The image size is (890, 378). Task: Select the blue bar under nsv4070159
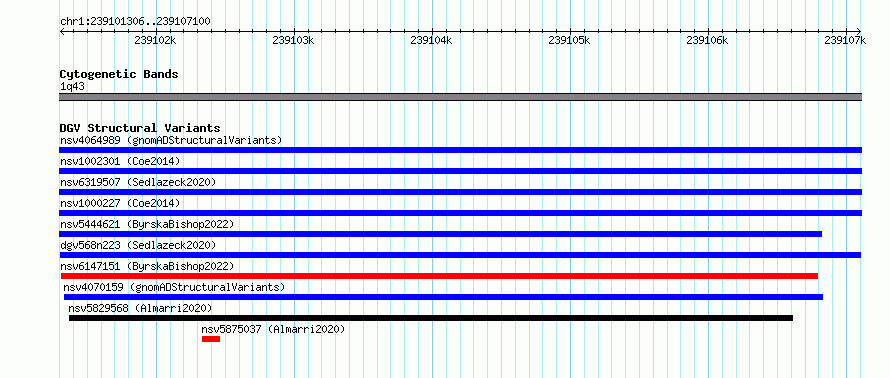(443, 297)
